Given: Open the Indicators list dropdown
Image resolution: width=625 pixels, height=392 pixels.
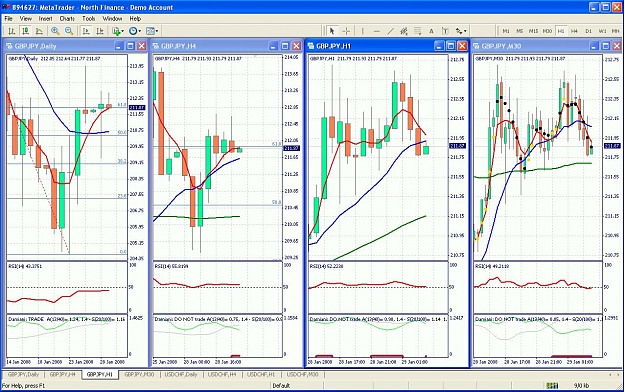Looking at the screenshot, I should point(118,31).
